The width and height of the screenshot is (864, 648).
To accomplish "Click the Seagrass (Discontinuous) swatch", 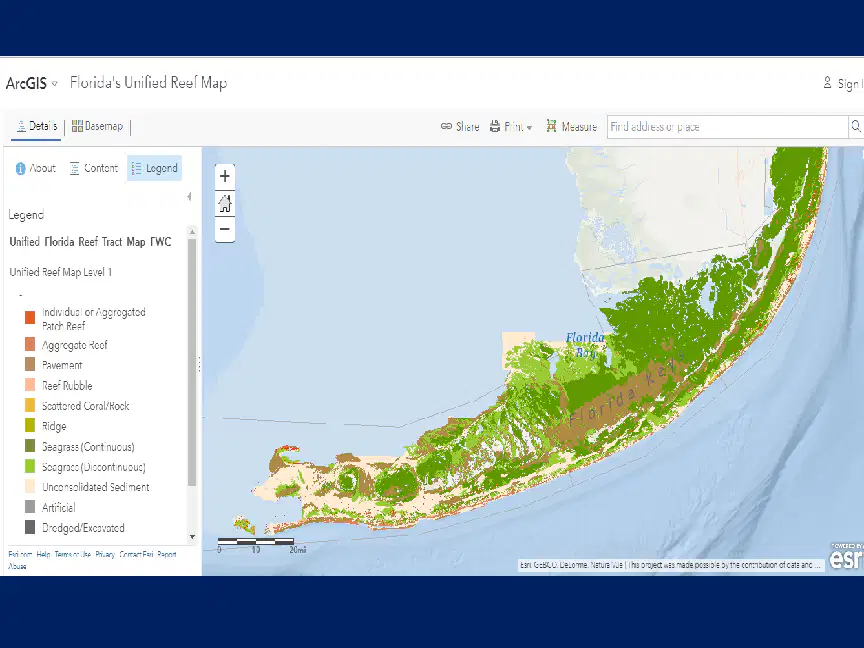I will [30, 467].
